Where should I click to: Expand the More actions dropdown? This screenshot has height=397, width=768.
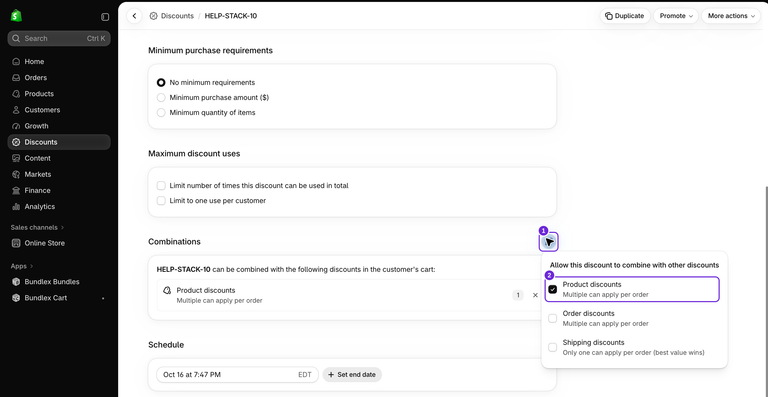coord(731,16)
